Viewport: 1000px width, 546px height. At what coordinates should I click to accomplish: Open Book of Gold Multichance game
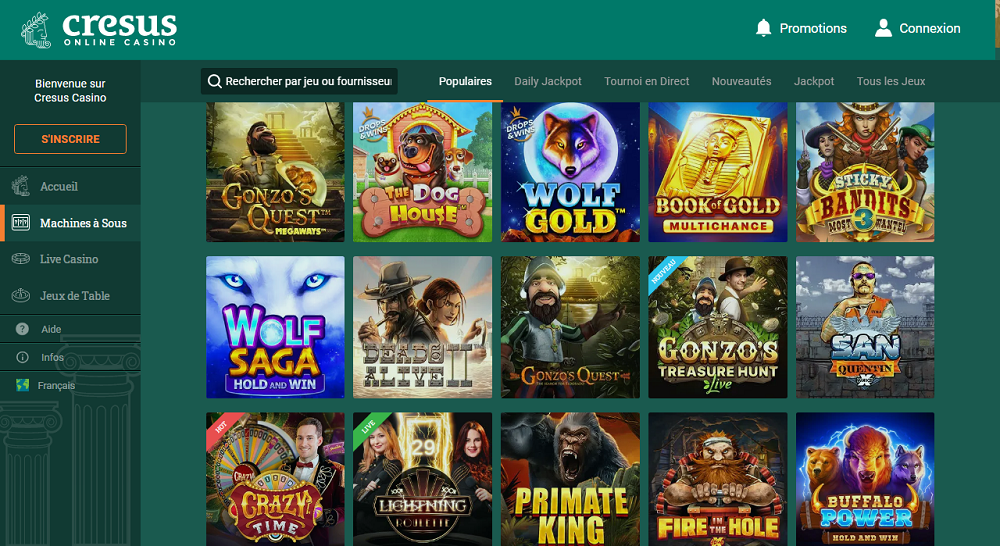(717, 172)
